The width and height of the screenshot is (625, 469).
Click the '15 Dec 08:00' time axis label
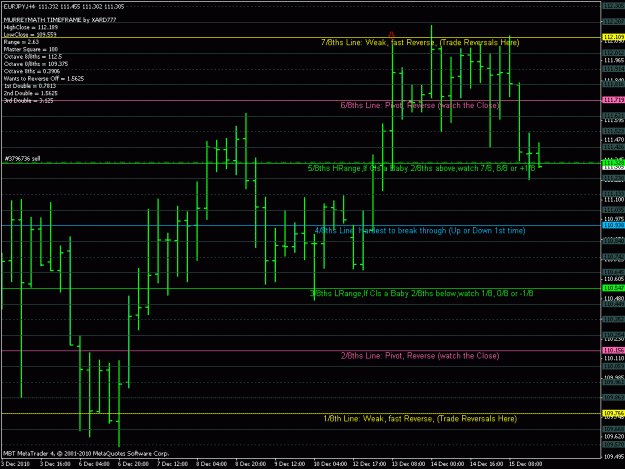[x=526, y=464]
